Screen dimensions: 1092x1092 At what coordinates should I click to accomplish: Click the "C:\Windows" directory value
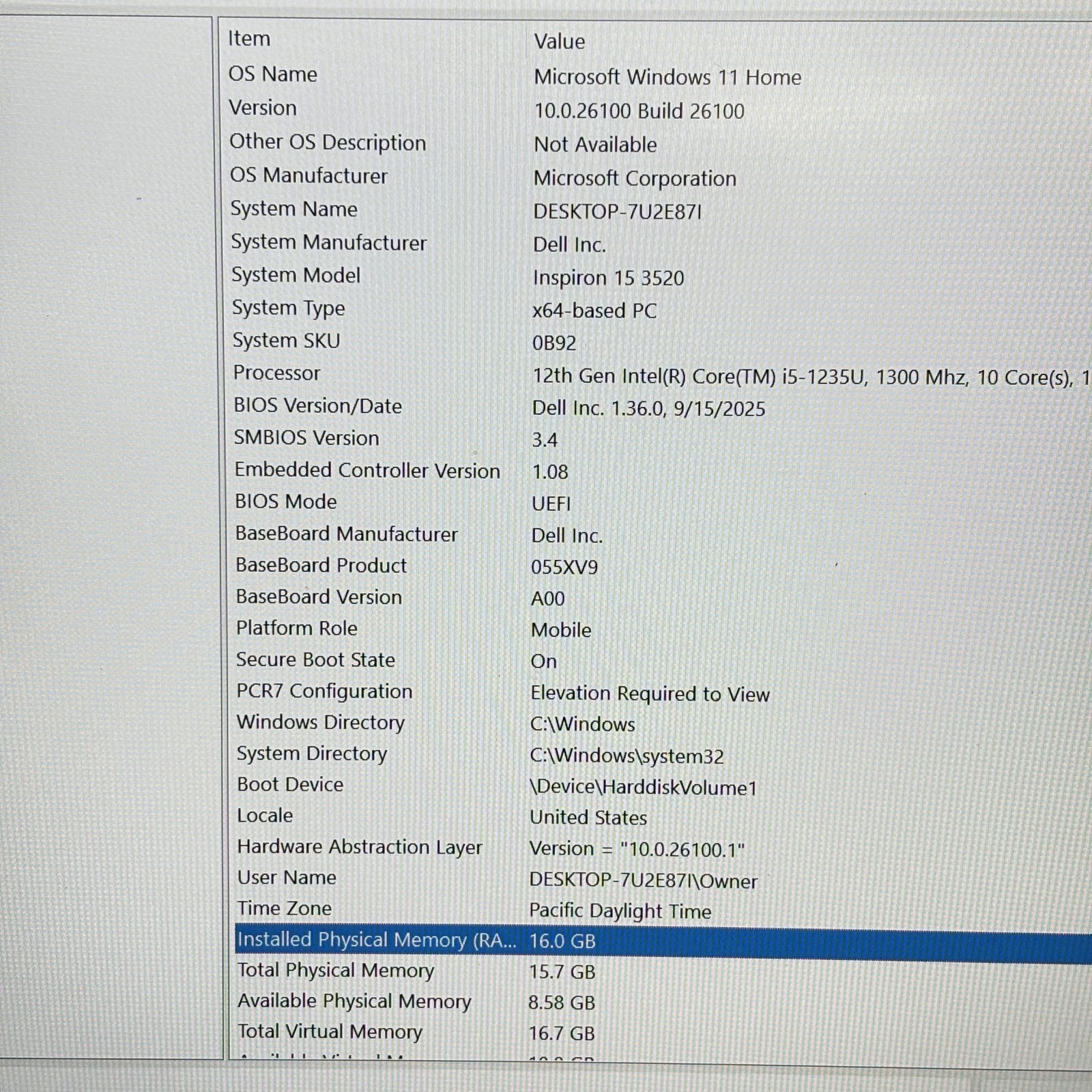pyautogui.click(x=582, y=724)
